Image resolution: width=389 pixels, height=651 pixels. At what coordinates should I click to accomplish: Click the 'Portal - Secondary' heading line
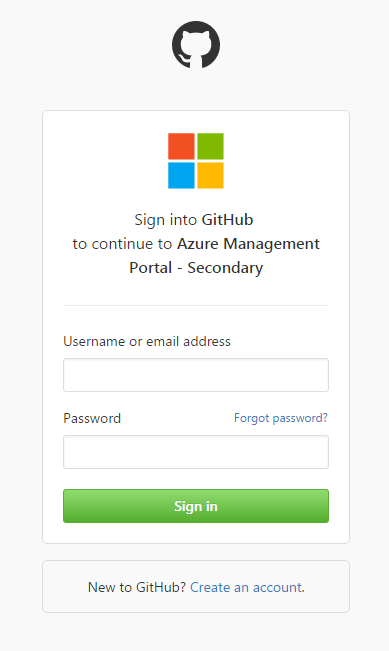[x=196, y=268]
